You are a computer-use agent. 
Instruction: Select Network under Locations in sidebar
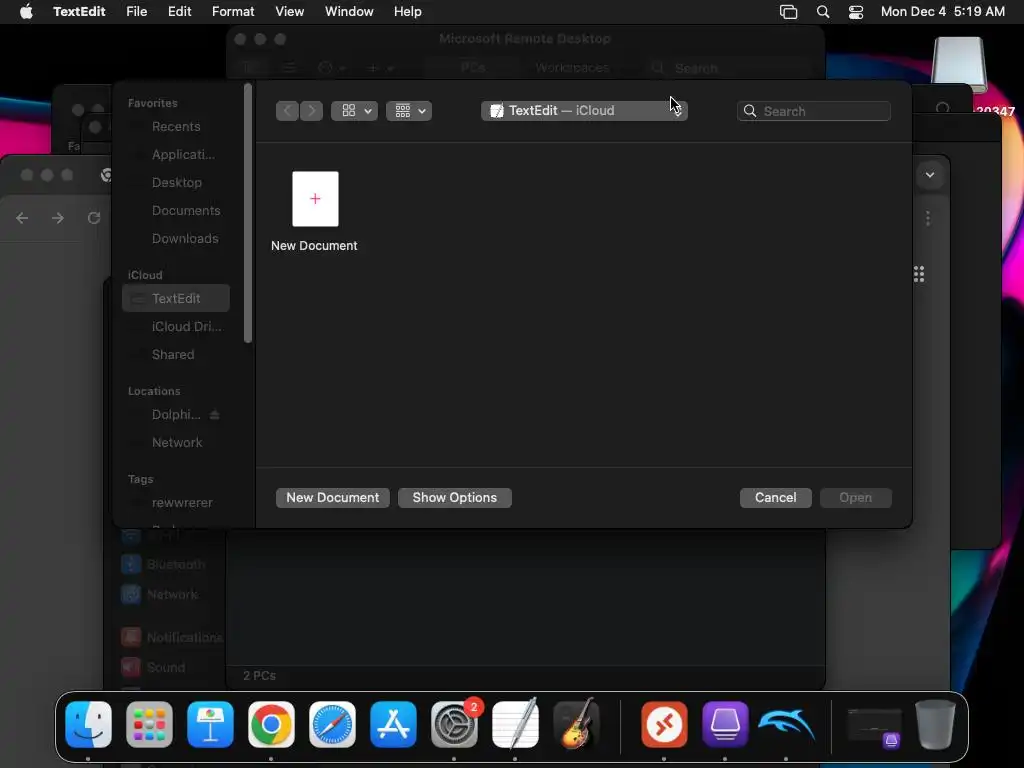point(176,443)
